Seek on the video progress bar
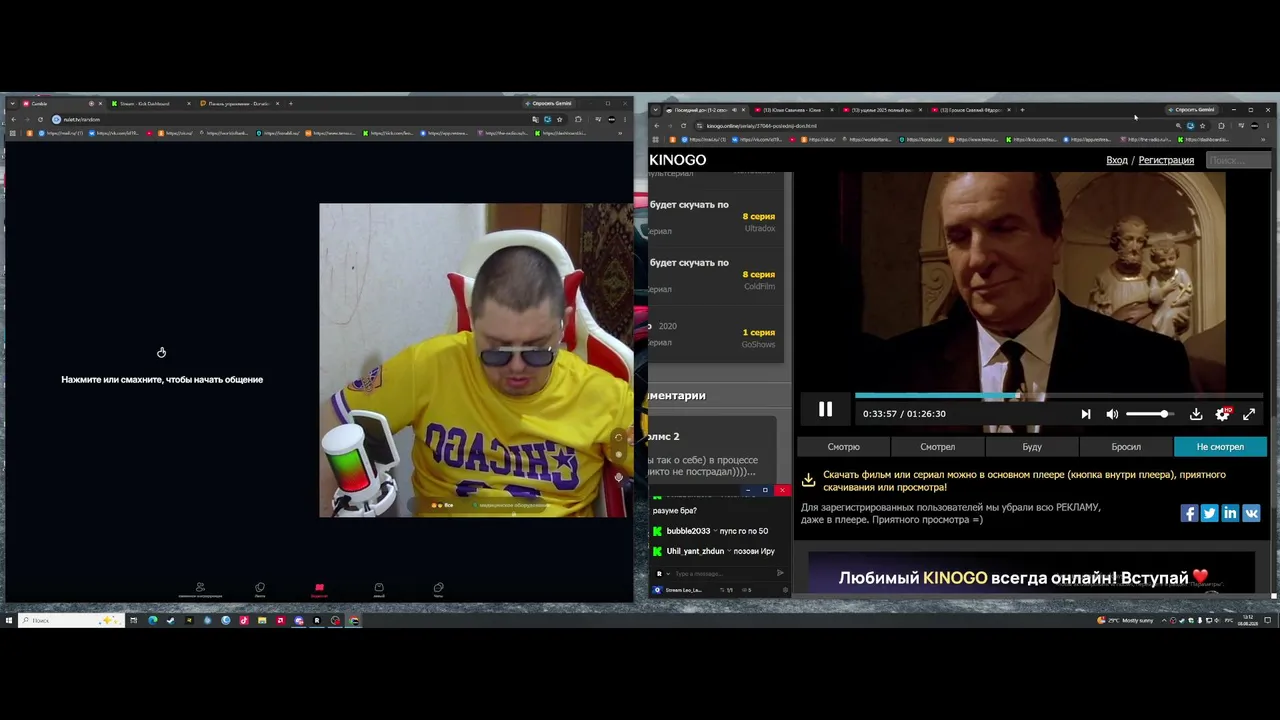 pos(1059,396)
